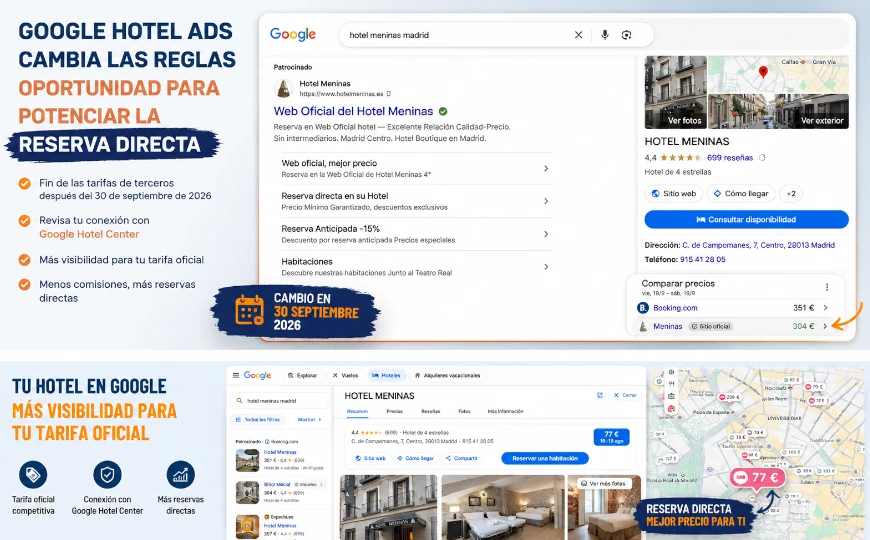Expand the Web oficial, mejor precio sitelink chevron
This screenshot has width=870, height=540.
pos(546,168)
